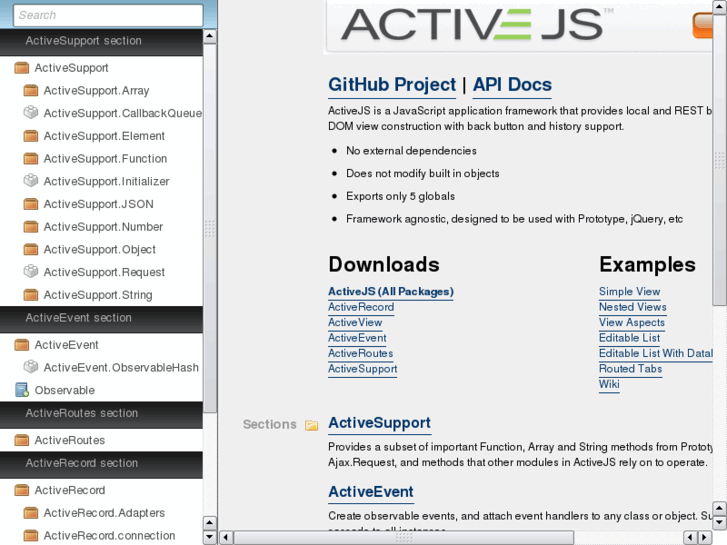Click the sidebar scroll up arrow
Screen dimensions: 727x545
(x=210, y=36)
